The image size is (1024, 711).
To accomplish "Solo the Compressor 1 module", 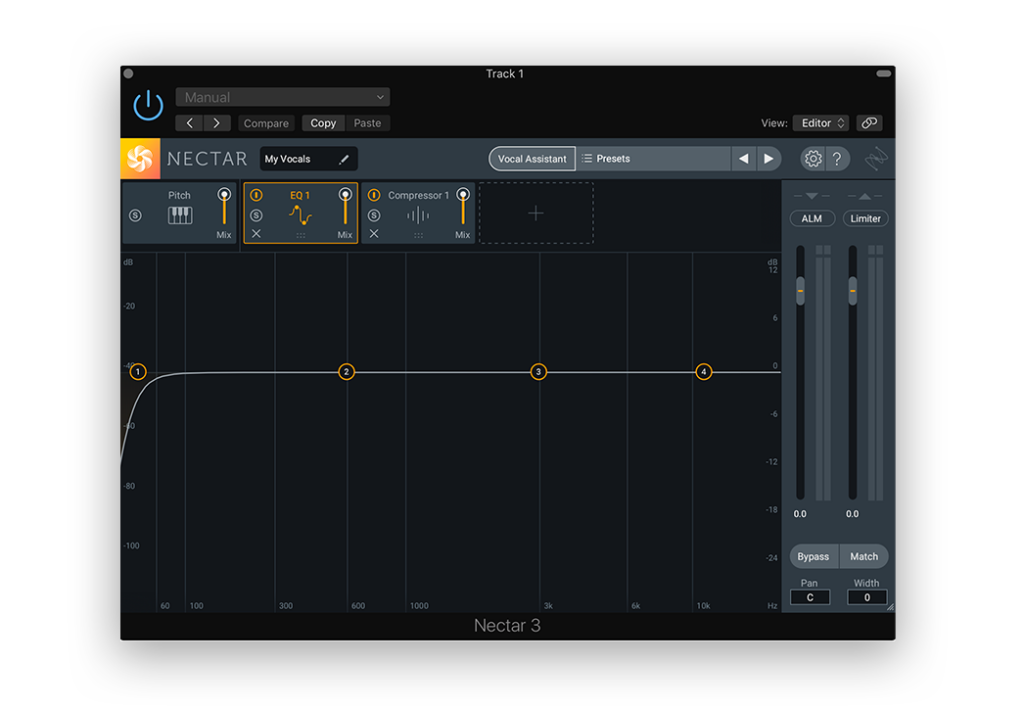I will click(x=374, y=214).
